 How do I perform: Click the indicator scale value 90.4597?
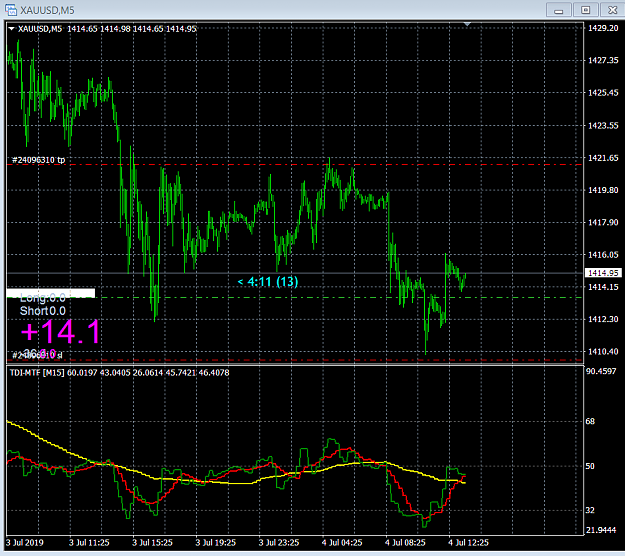[601, 371]
